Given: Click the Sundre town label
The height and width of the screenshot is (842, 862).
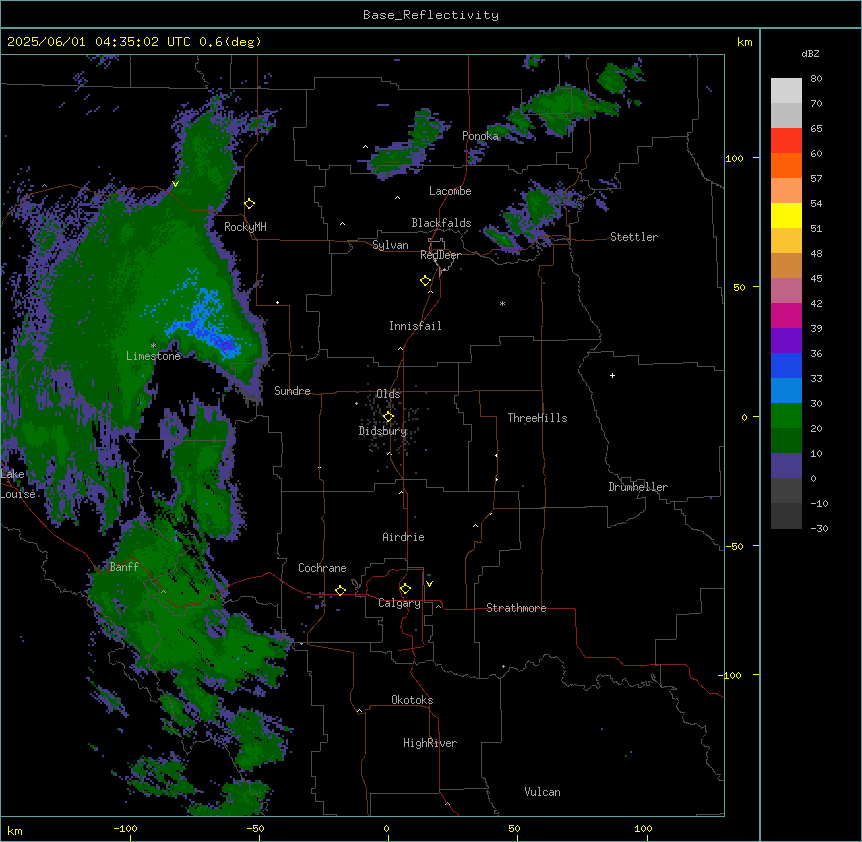Looking at the screenshot, I should [x=292, y=391].
